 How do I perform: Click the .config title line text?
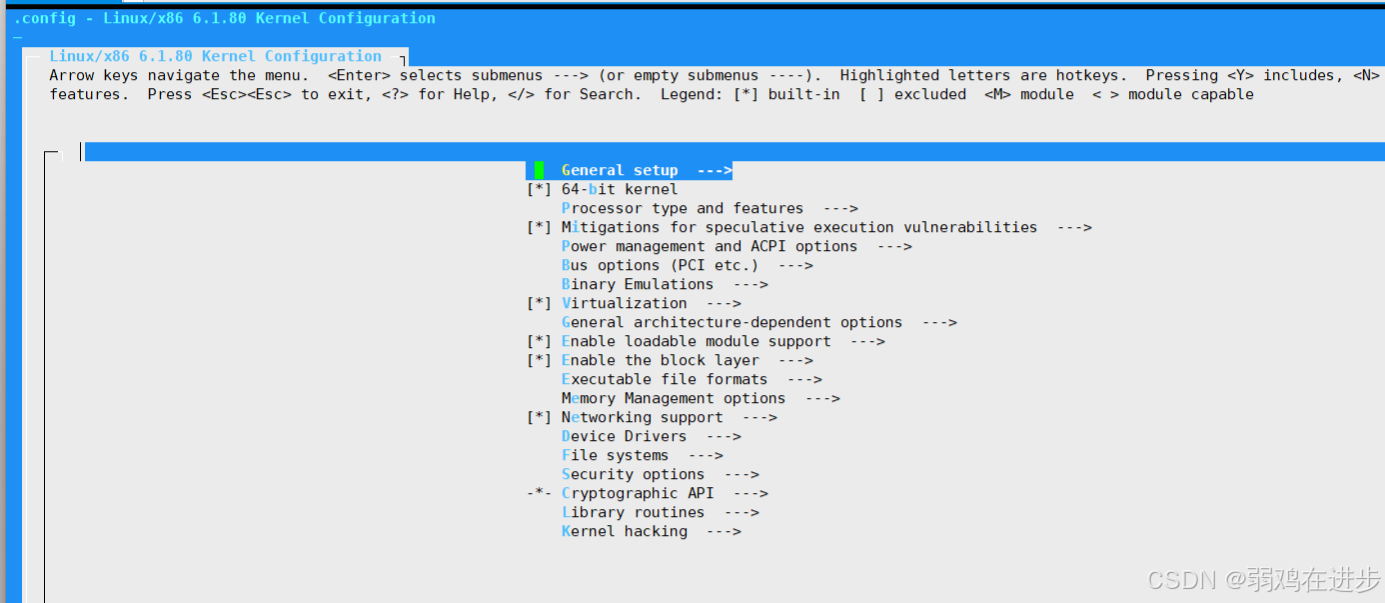pos(225,18)
